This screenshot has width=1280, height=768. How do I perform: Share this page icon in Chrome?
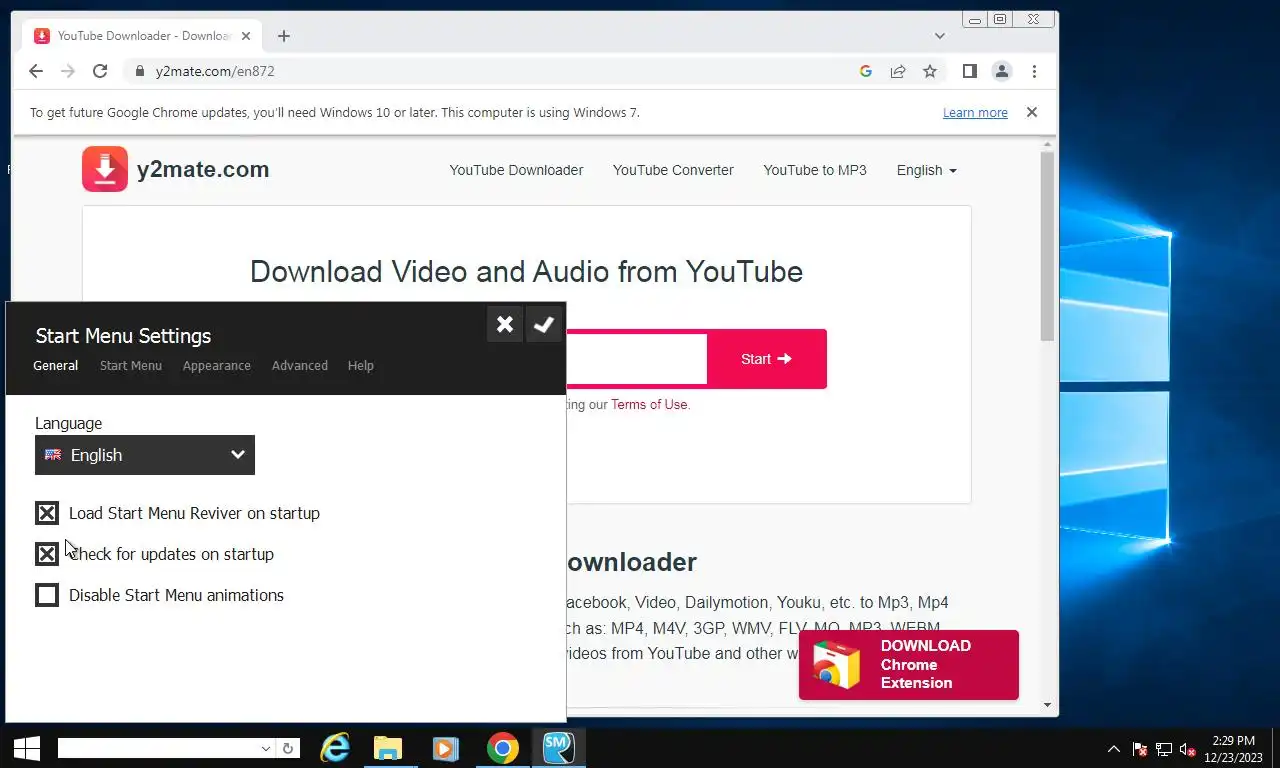pos(898,71)
